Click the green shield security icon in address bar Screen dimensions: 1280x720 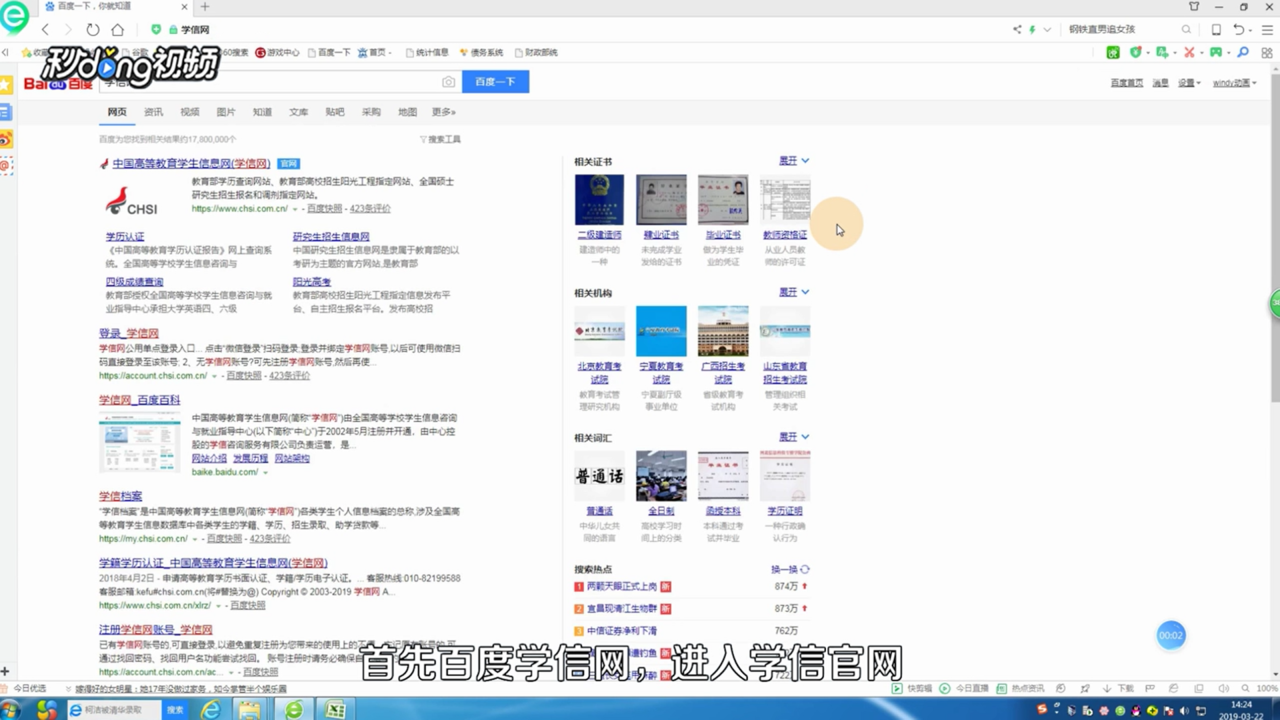coord(156,30)
